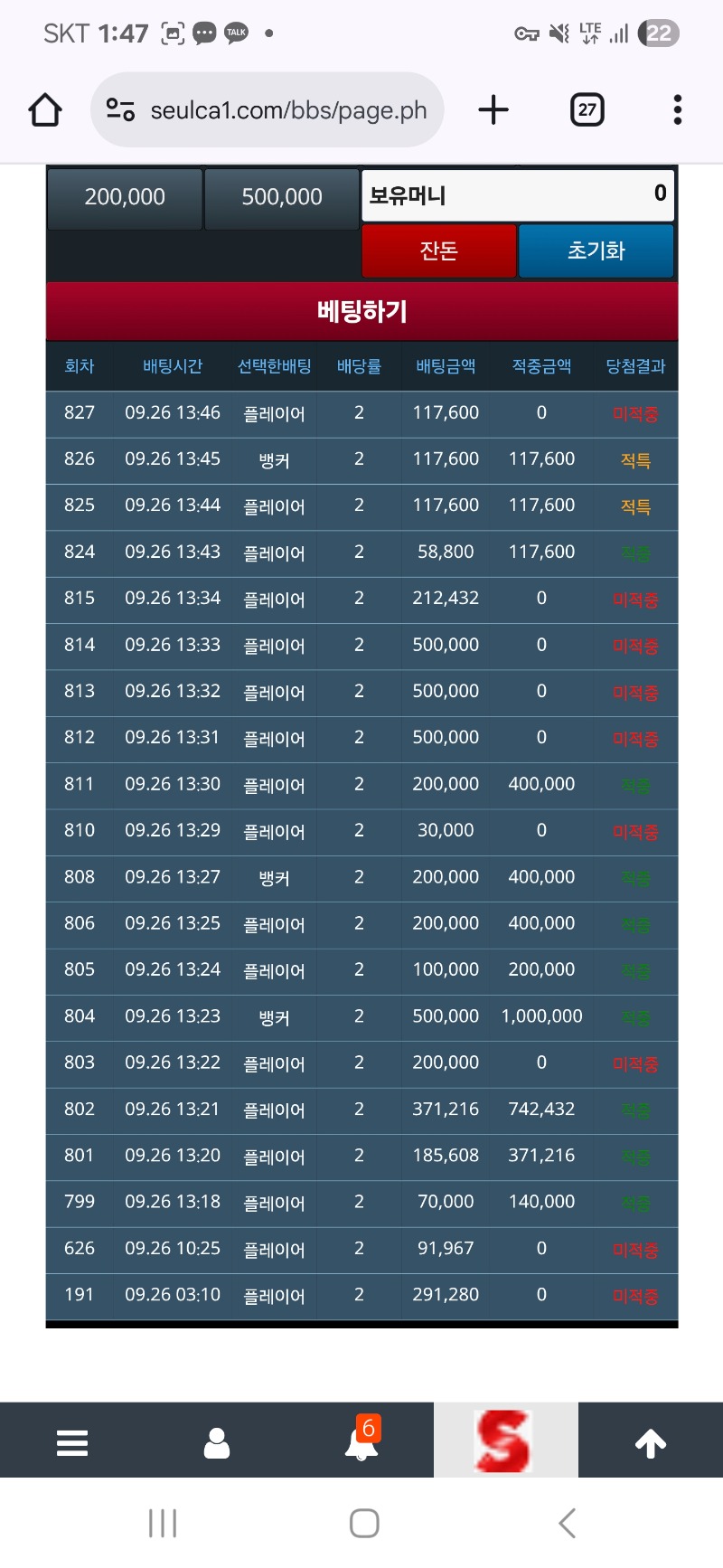
Task: Click the 당첨결과 column header
Action: click(635, 366)
